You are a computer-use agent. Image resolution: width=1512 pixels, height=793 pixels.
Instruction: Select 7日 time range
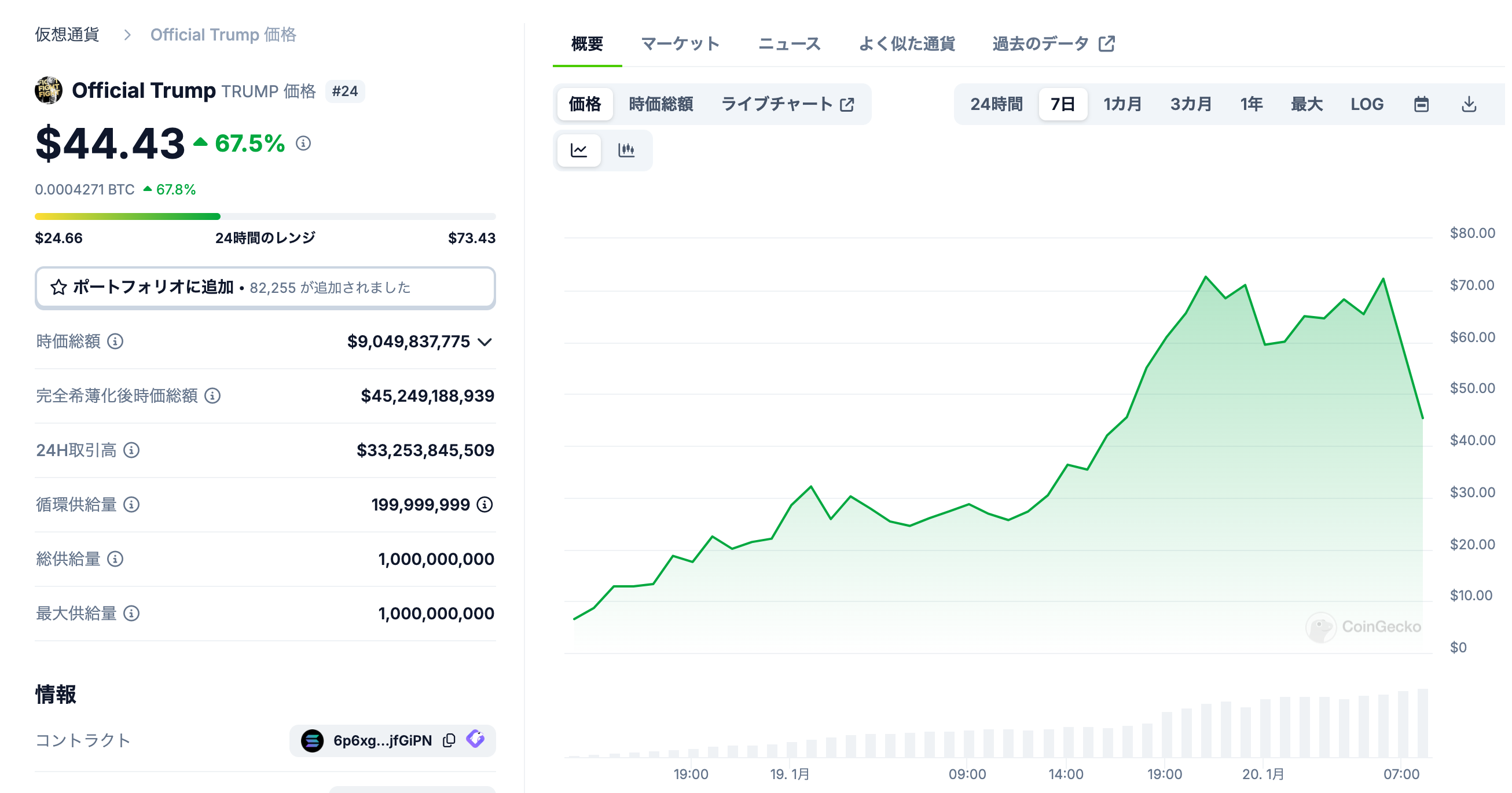[x=1062, y=105]
